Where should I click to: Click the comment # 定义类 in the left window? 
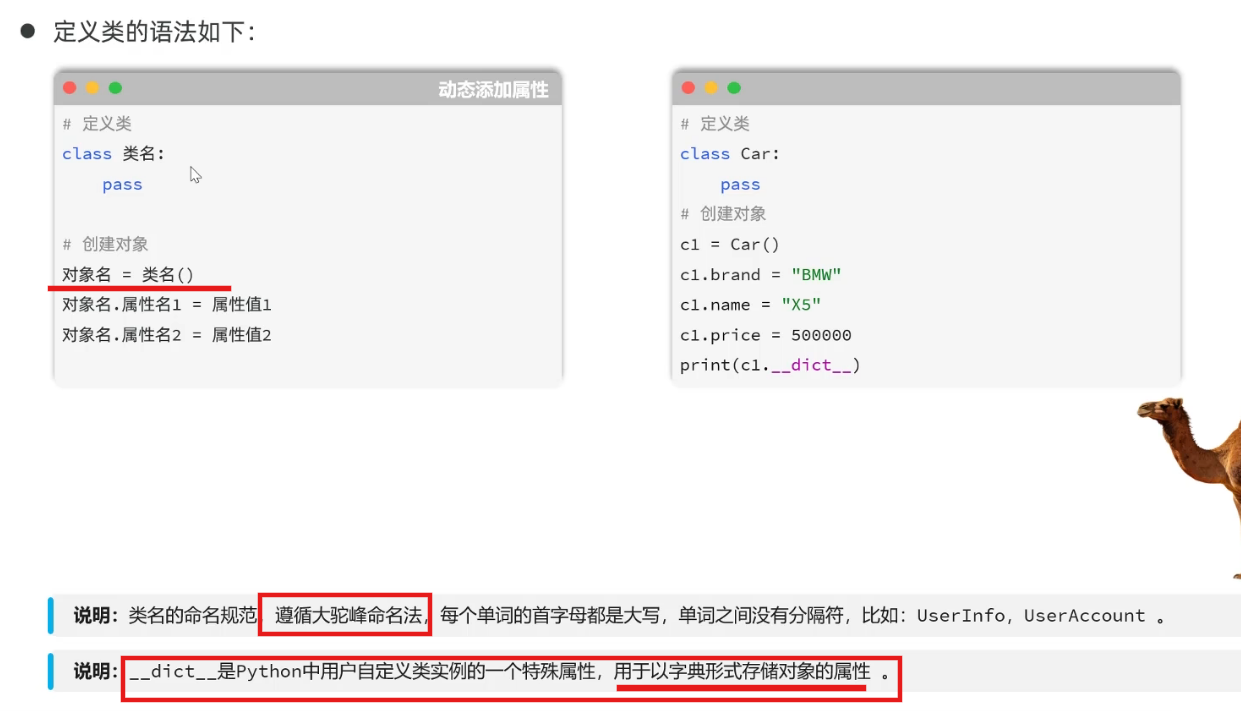[x=97, y=124]
